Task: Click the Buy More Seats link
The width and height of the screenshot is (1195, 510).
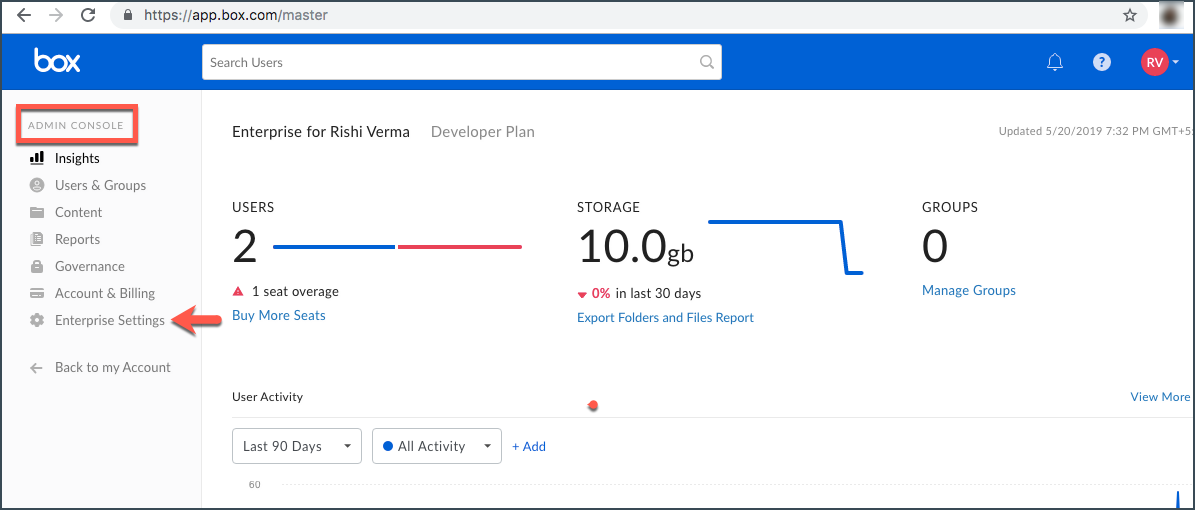Action: click(x=279, y=315)
